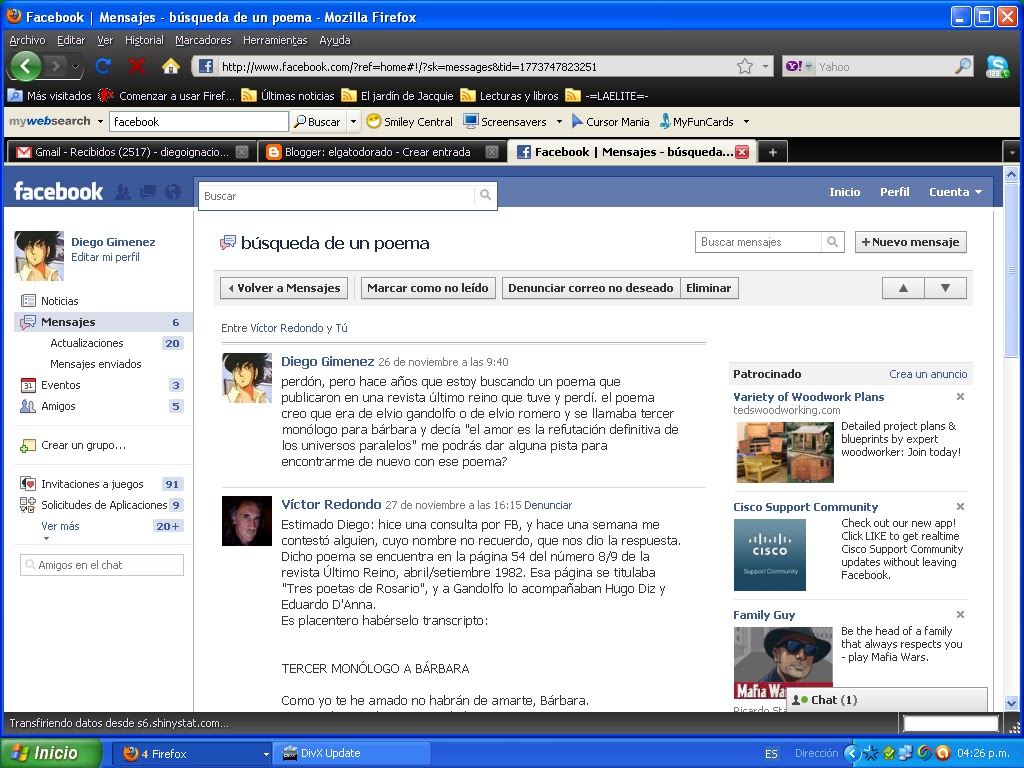The image size is (1024, 768).
Task: Open the MyFunCards dropdown arrow
Action: pyautogui.click(x=746, y=121)
